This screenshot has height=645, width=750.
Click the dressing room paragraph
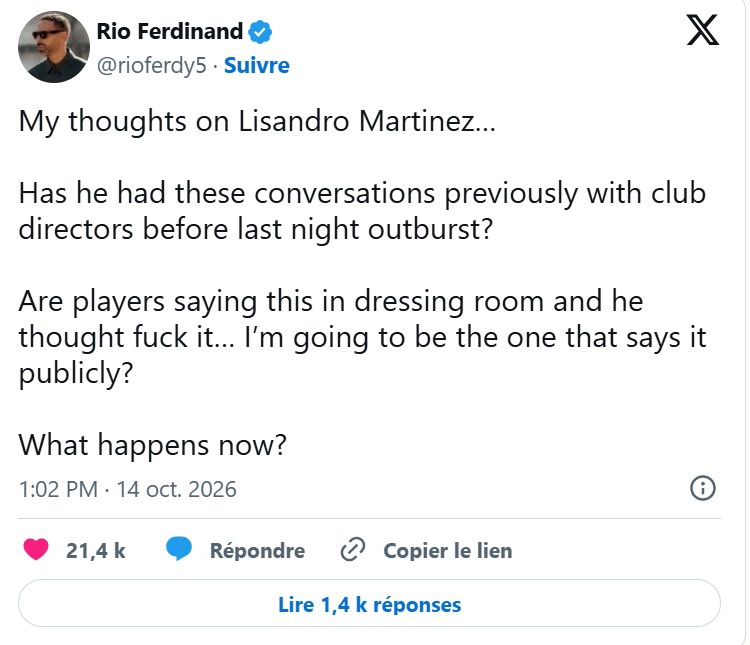pyautogui.click(x=362, y=337)
